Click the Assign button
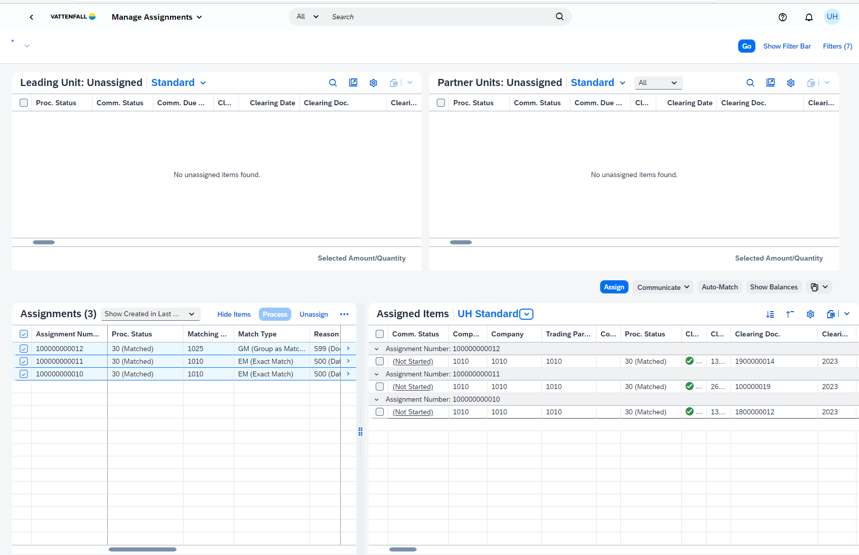 pyautogui.click(x=614, y=287)
